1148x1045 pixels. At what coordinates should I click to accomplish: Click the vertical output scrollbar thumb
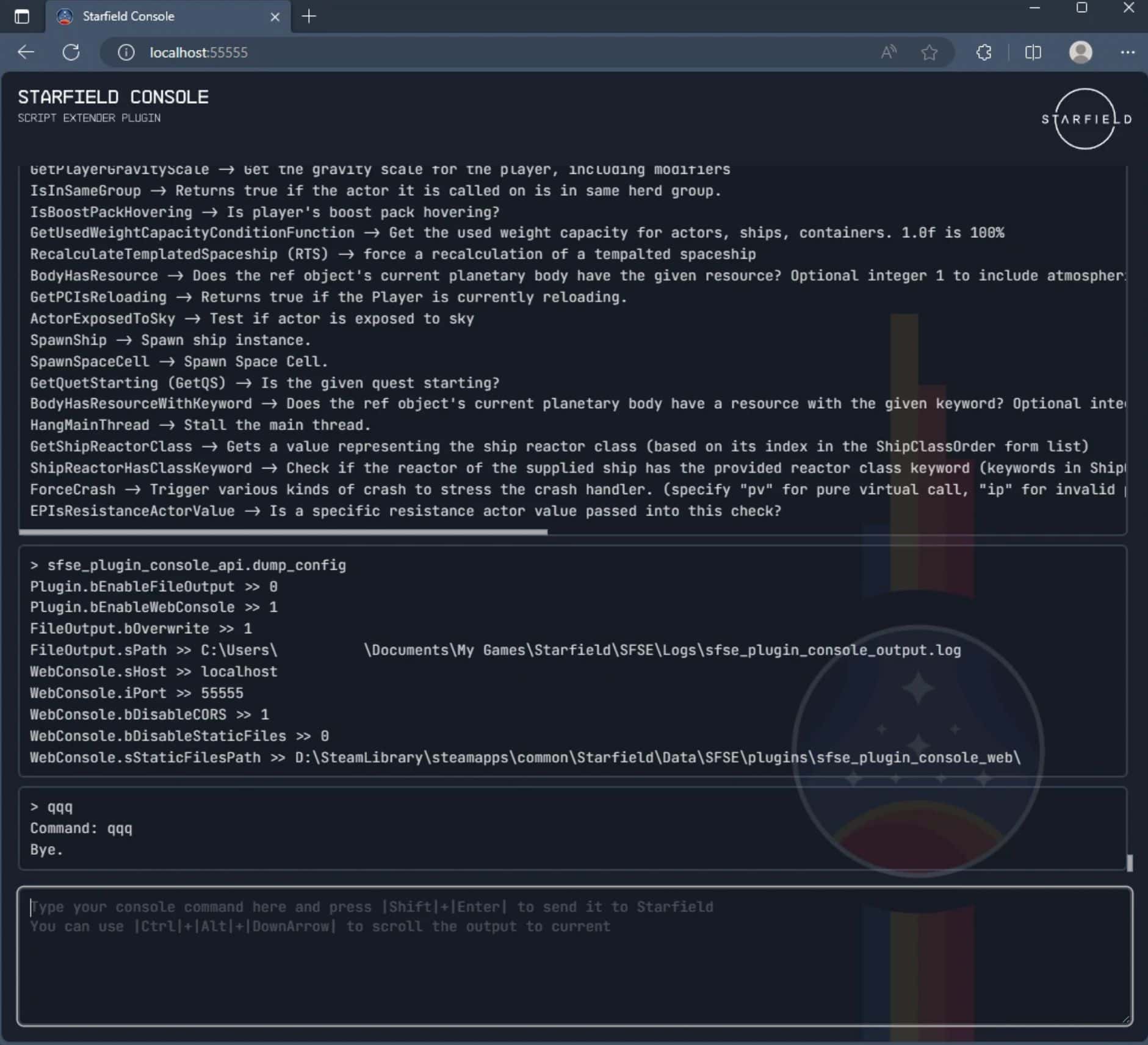coord(1129,863)
